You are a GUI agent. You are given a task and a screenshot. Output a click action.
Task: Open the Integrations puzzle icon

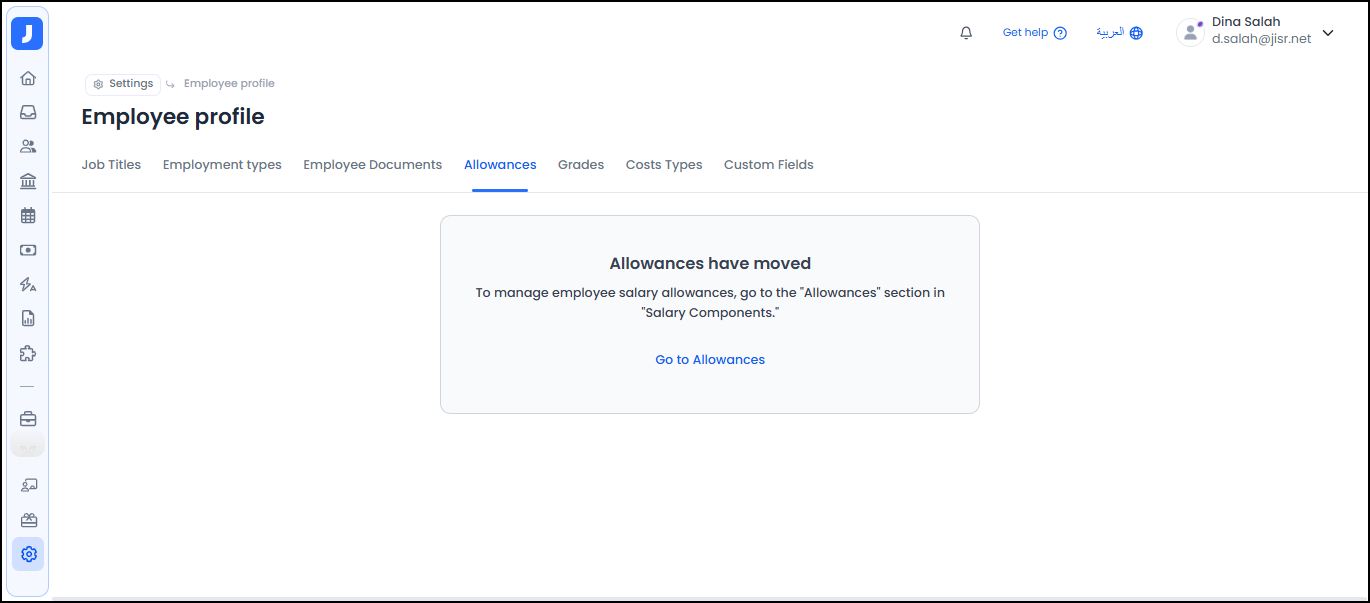[27, 352]
